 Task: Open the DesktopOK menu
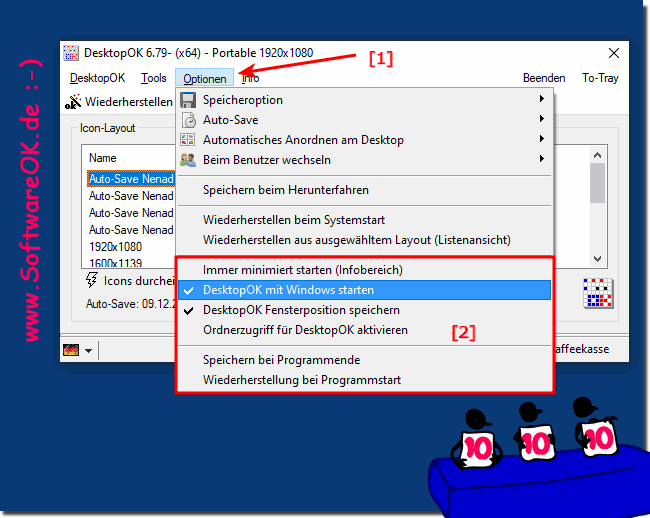pos(97,78)
